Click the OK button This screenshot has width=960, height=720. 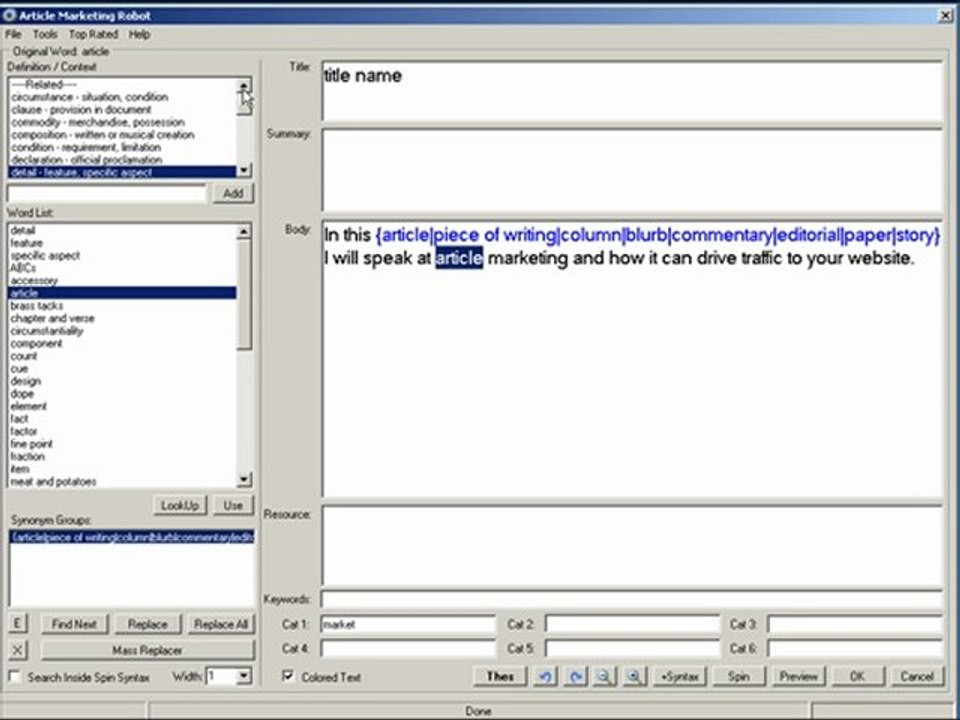pos(857,677)
